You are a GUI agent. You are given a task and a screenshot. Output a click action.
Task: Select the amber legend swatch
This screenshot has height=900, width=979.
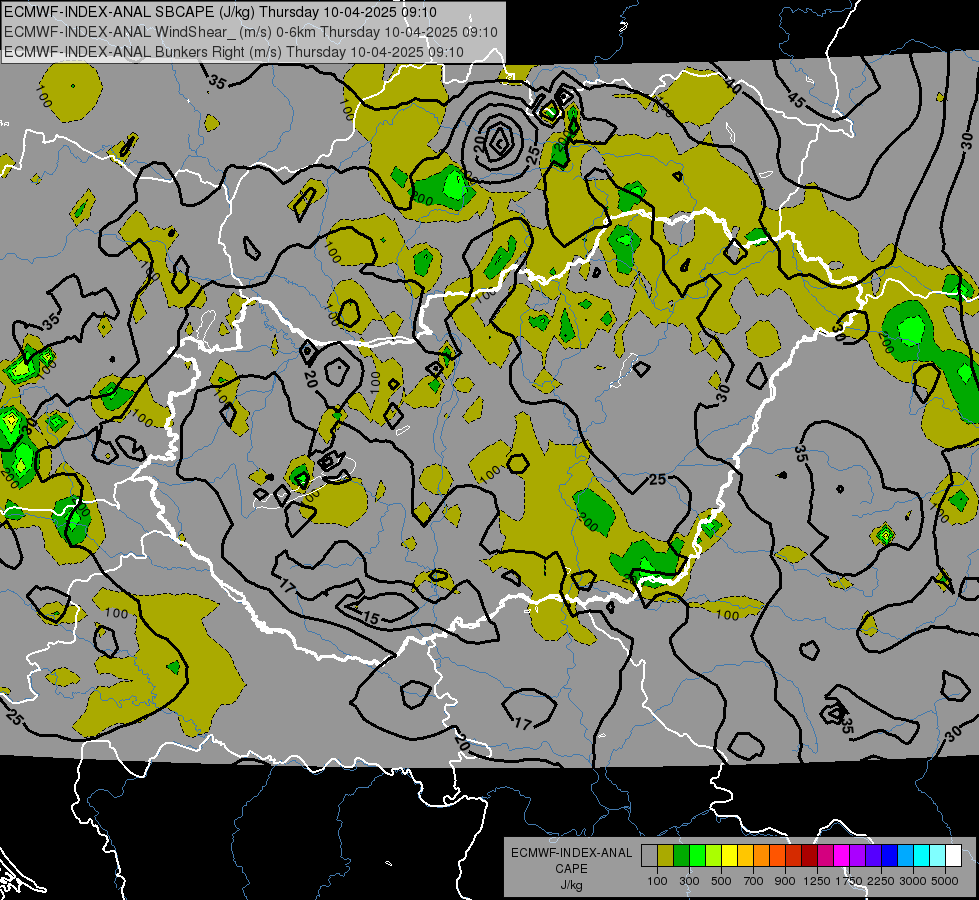point(745,856)
